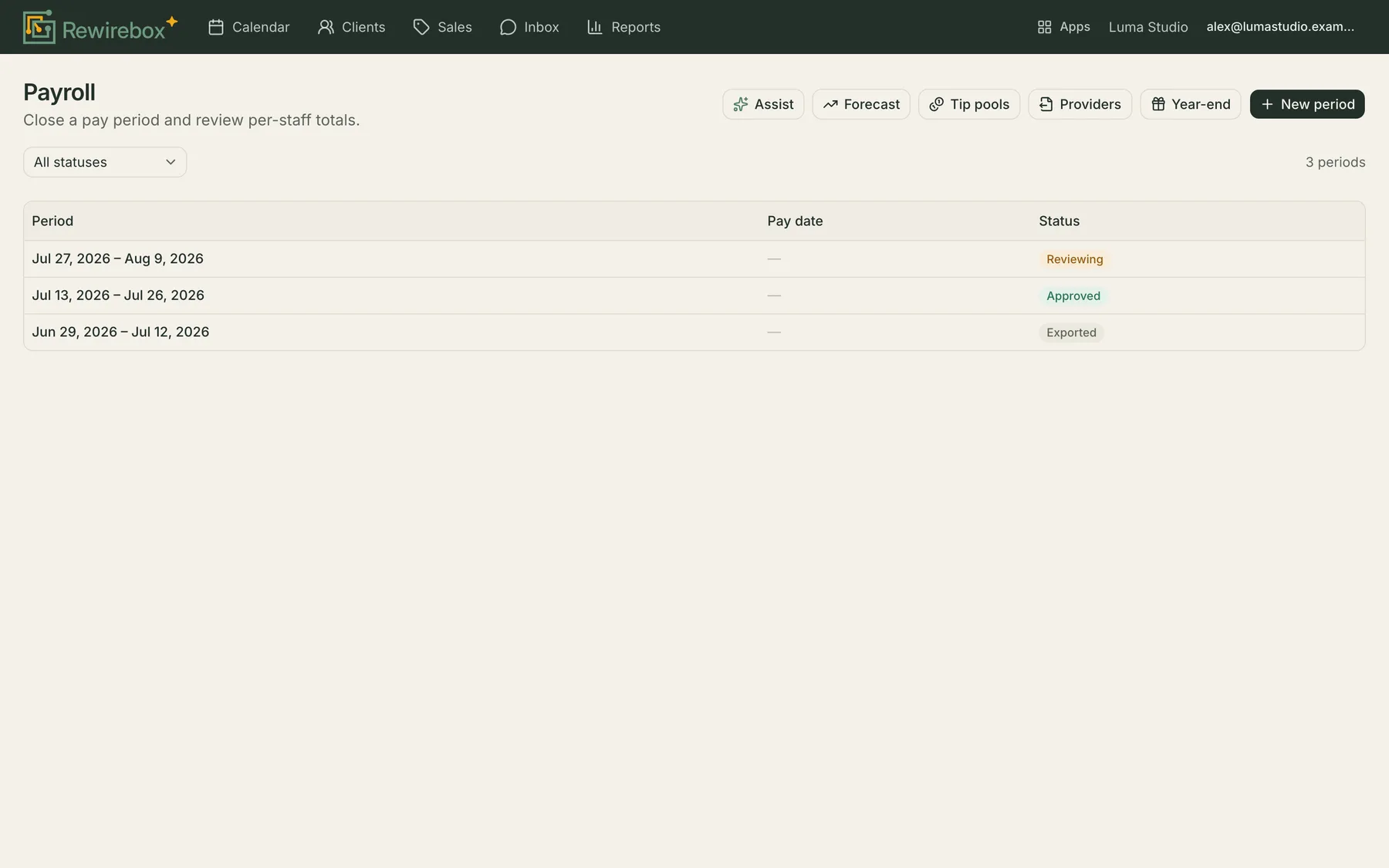1389x868 pixels.
Task: Click the Apps grid icon
Action: 1044,27
